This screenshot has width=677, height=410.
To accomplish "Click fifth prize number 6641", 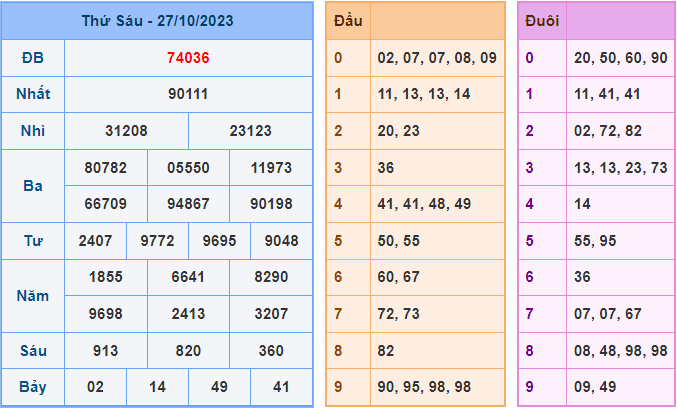I will coord(188,278).
